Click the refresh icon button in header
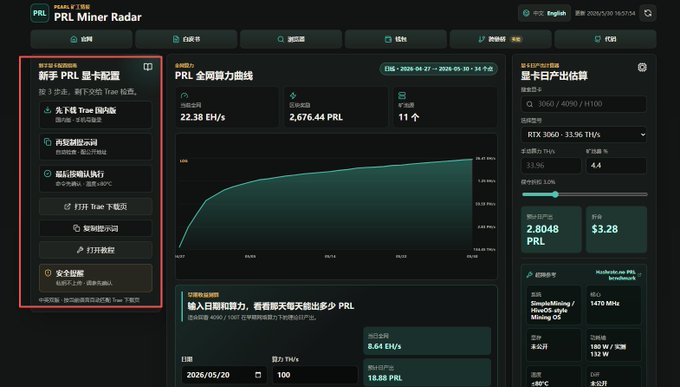Image resolution: width=680 pixels, height=387 pixels. coord(647,13)
